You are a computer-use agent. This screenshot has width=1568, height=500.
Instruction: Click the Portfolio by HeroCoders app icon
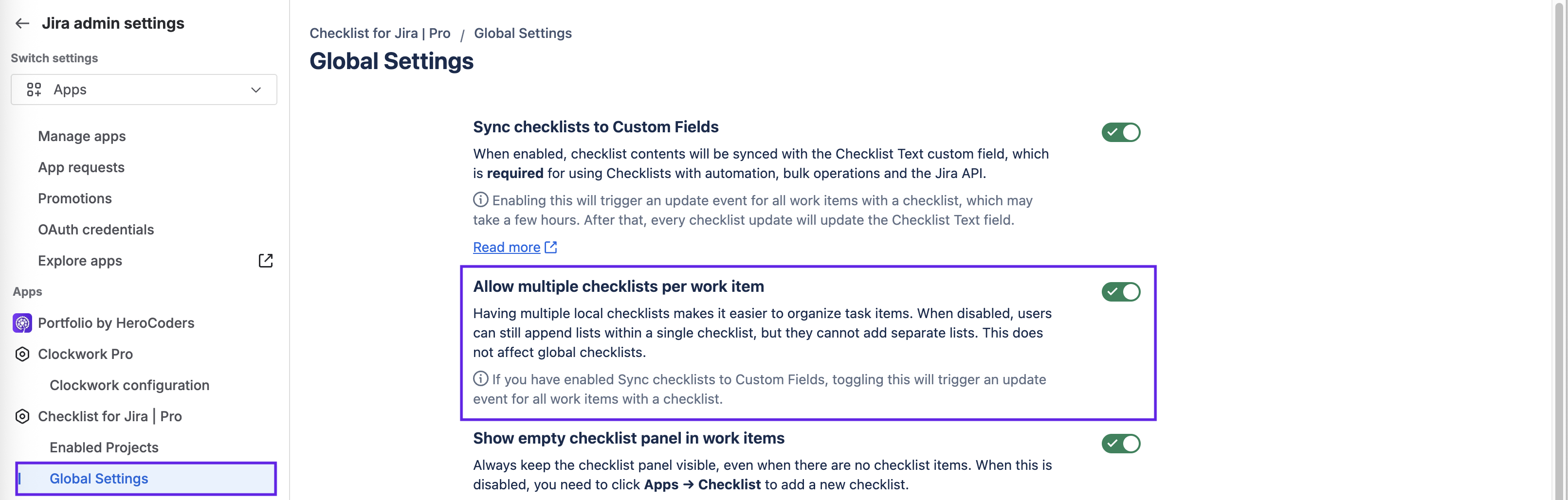pos(22,323)
